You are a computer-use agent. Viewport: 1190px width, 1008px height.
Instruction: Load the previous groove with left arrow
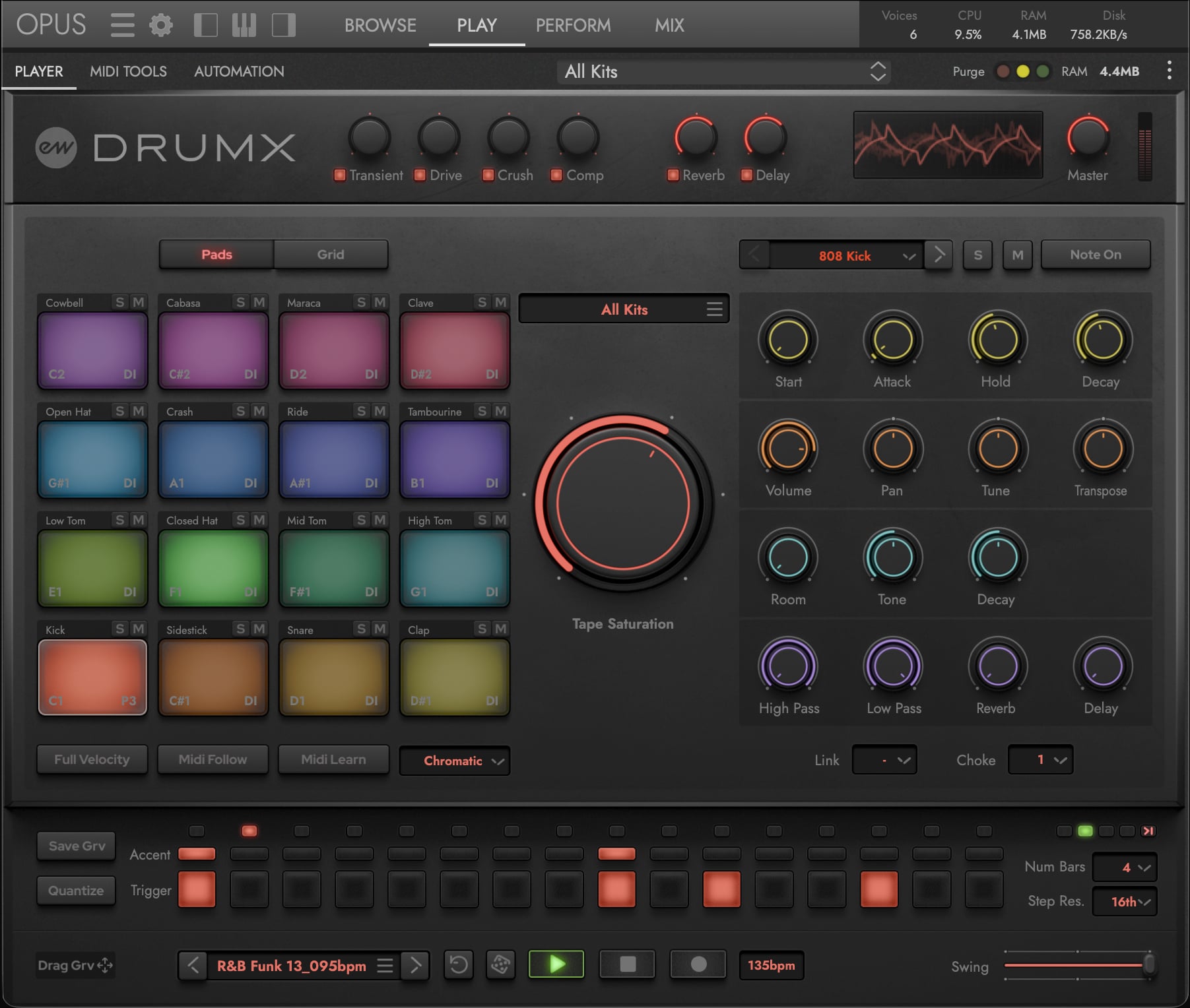[193, 965]
